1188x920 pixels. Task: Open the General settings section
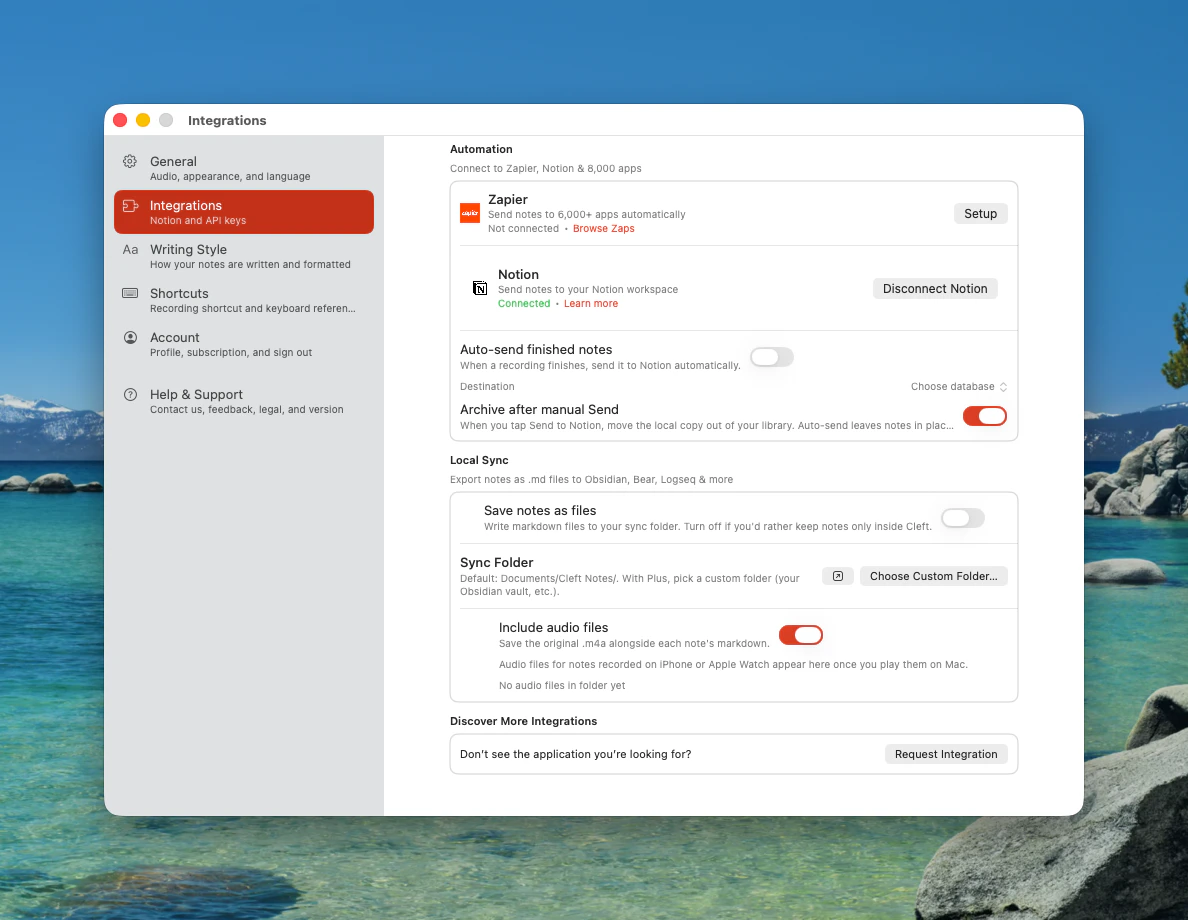[244, 168]
